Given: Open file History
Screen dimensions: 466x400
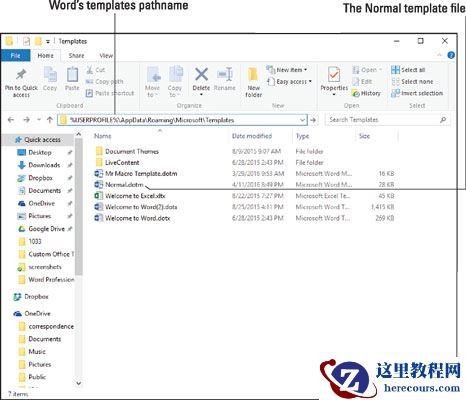Looking at the screenshot, I should click(x=367, y=93).
